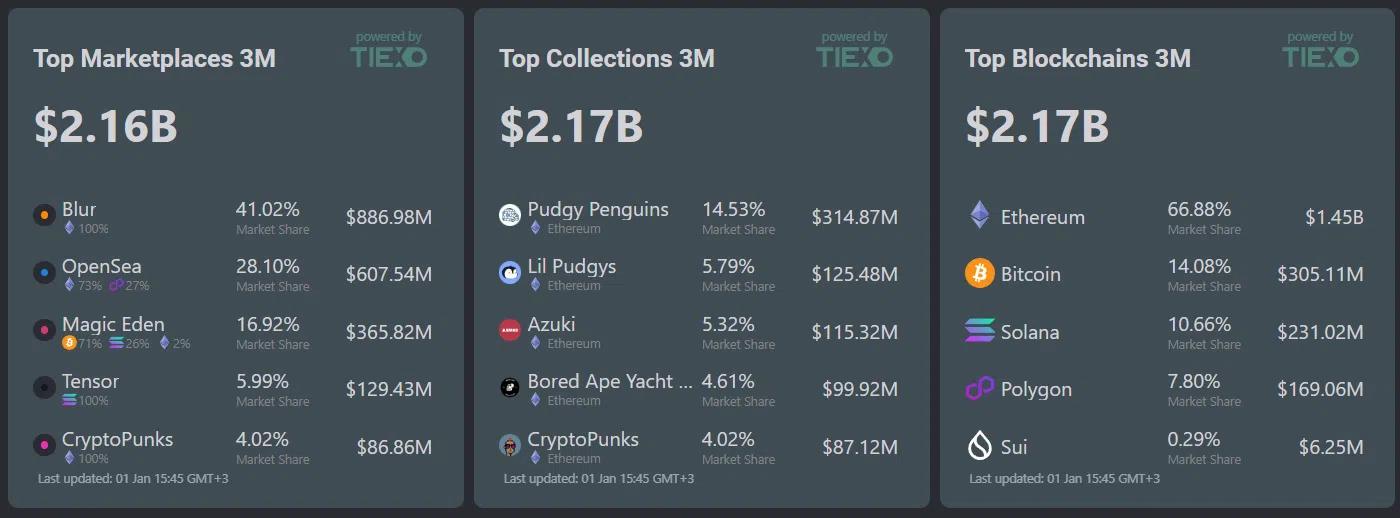Click the Top Collections 3M heading
The image size is (1400, 518).
[606, 59]
